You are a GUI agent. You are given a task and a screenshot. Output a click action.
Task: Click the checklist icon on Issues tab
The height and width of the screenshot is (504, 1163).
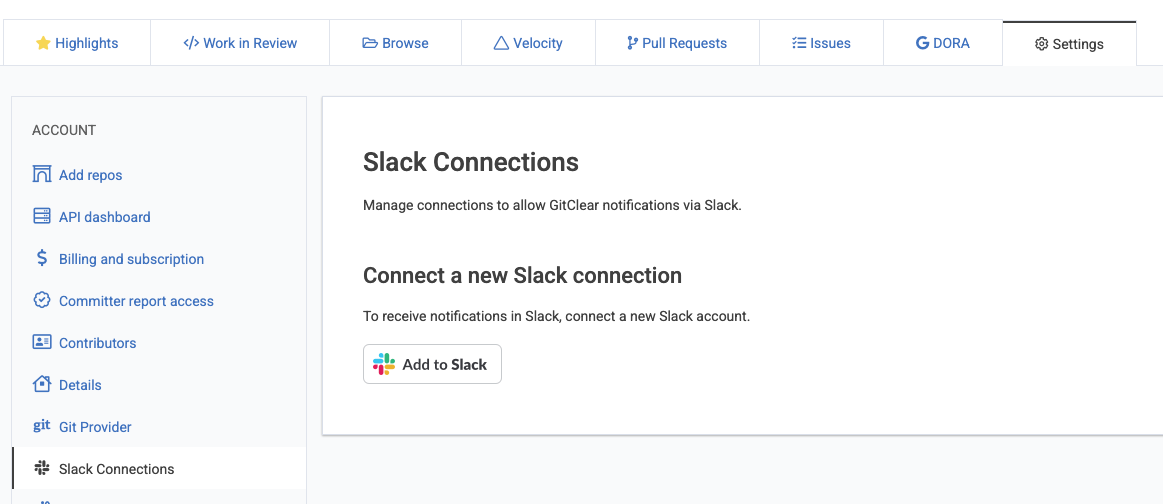point(799,43)
